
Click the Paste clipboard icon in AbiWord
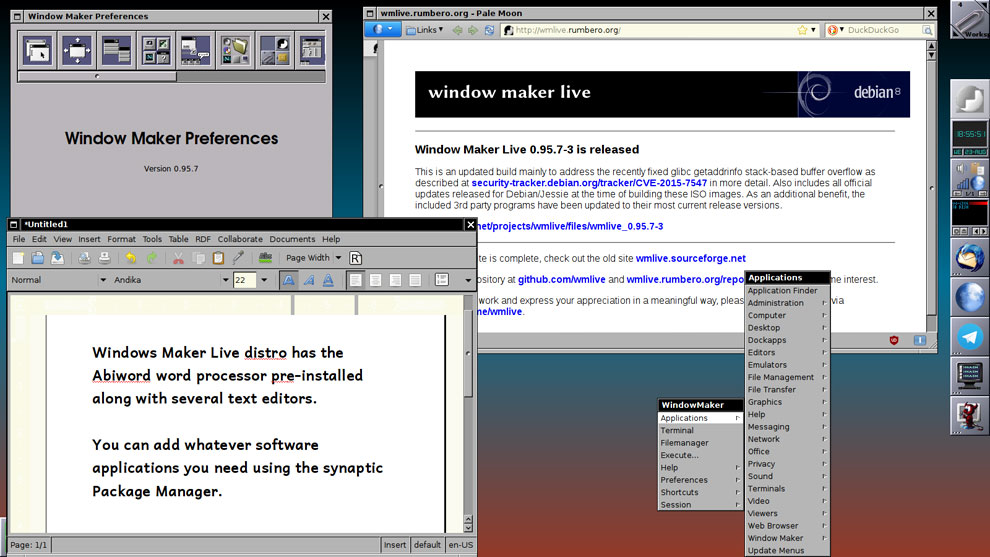(218, 258)
